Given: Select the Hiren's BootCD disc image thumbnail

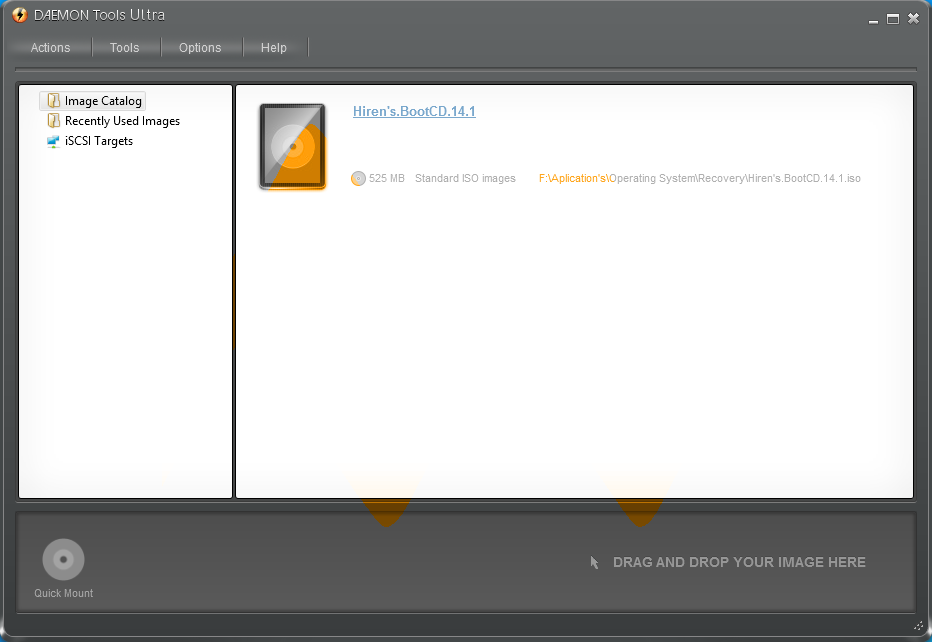Looking at the screenshot, I should 292,147.
